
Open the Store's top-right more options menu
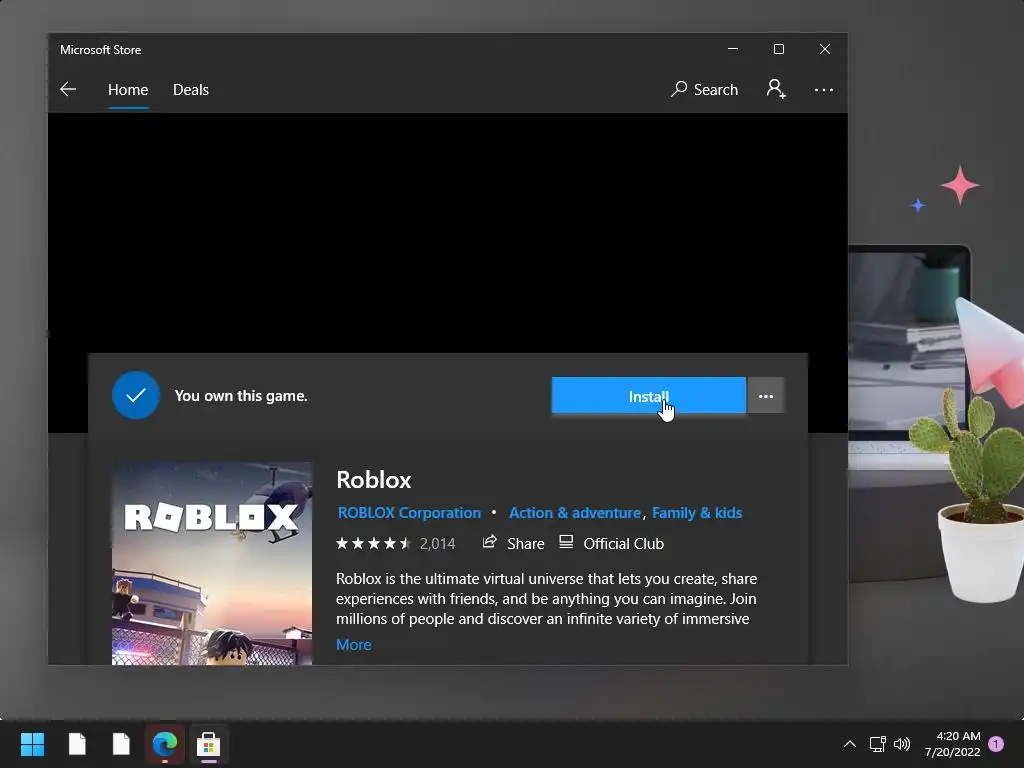824,89
